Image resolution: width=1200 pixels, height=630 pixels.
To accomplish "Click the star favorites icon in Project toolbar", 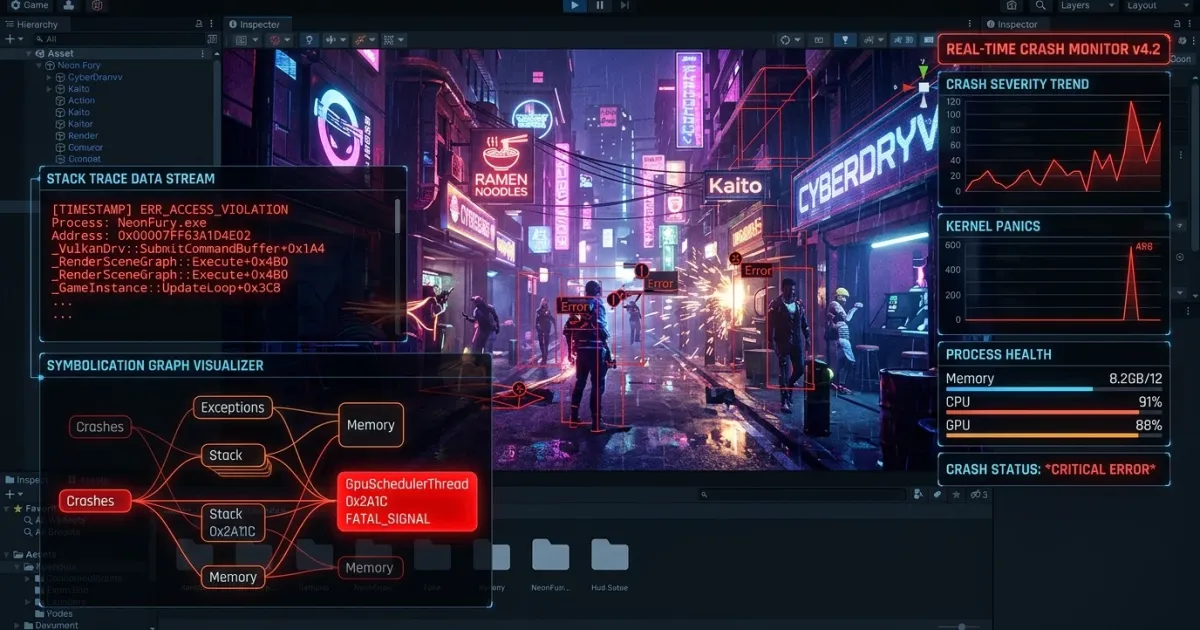I will tap(957, 494).
